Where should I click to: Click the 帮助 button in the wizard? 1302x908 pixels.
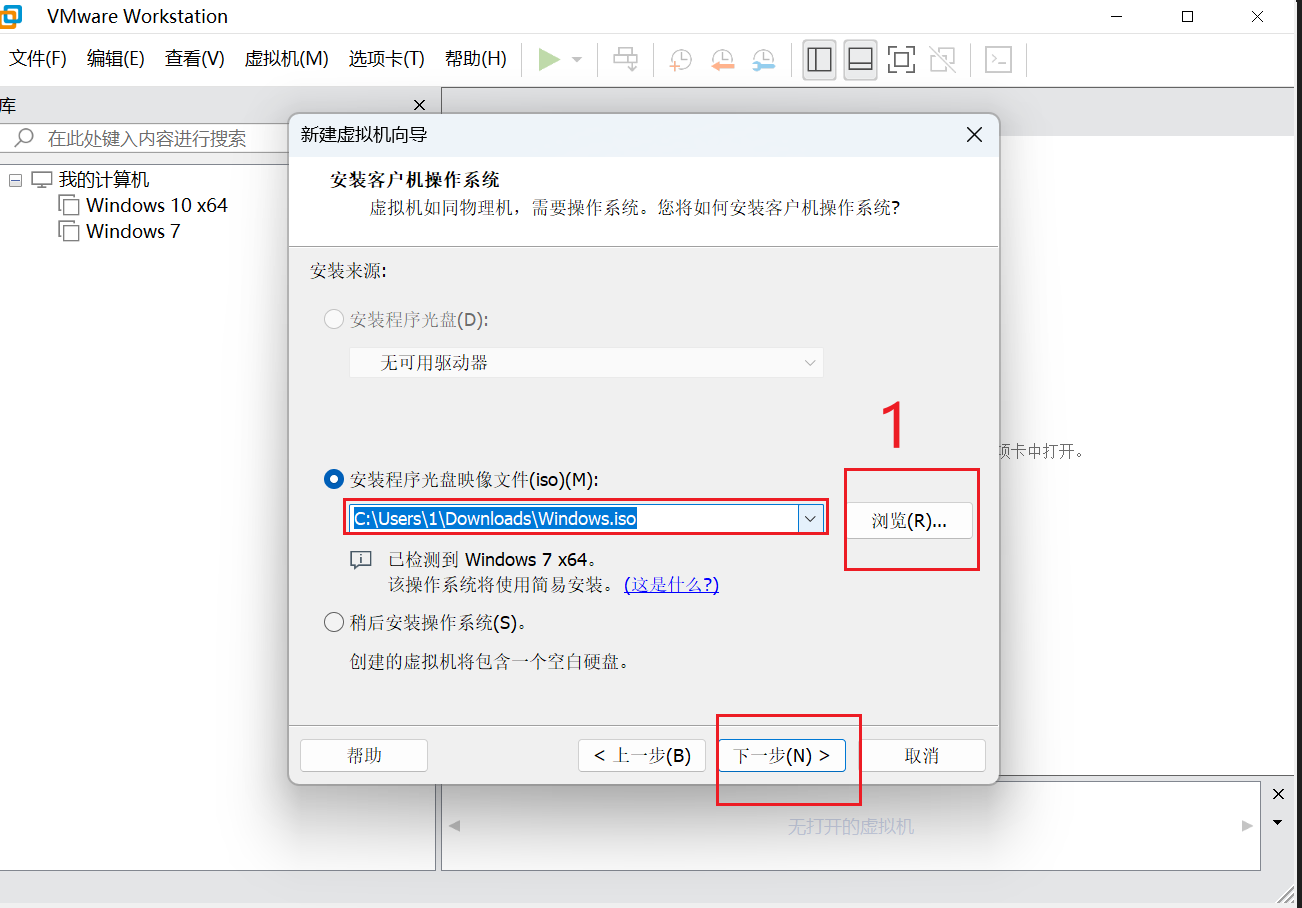pyautogui.click(x=364, y=756)
